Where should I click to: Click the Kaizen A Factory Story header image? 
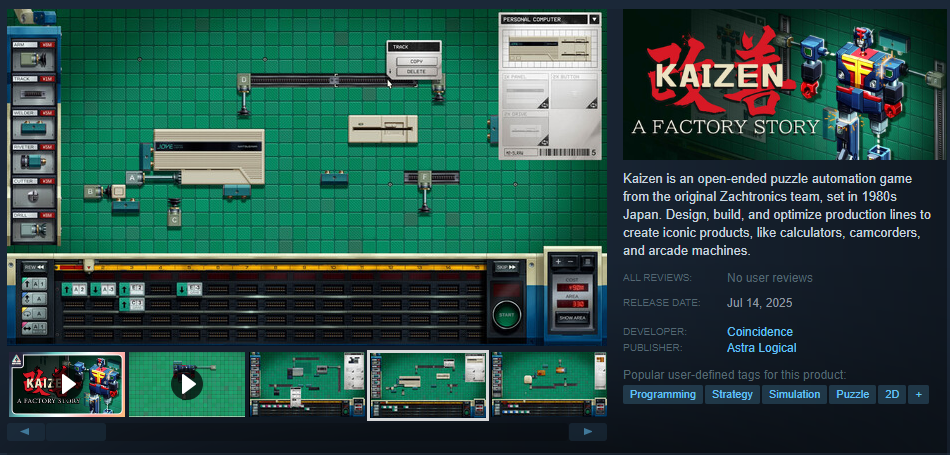pos(784,84)
